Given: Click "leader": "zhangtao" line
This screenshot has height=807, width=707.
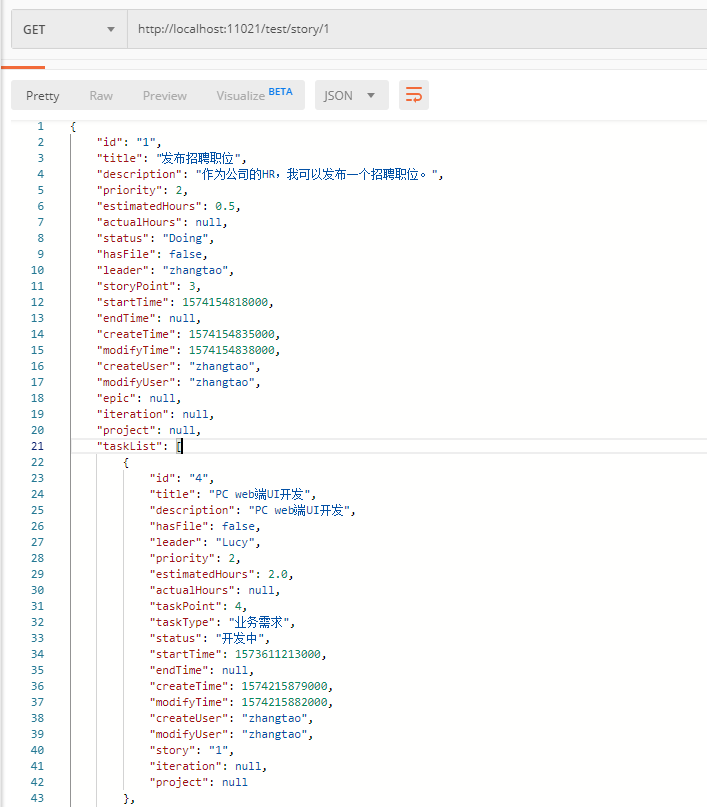Looking at the screenshot, I should coord(165,270).
